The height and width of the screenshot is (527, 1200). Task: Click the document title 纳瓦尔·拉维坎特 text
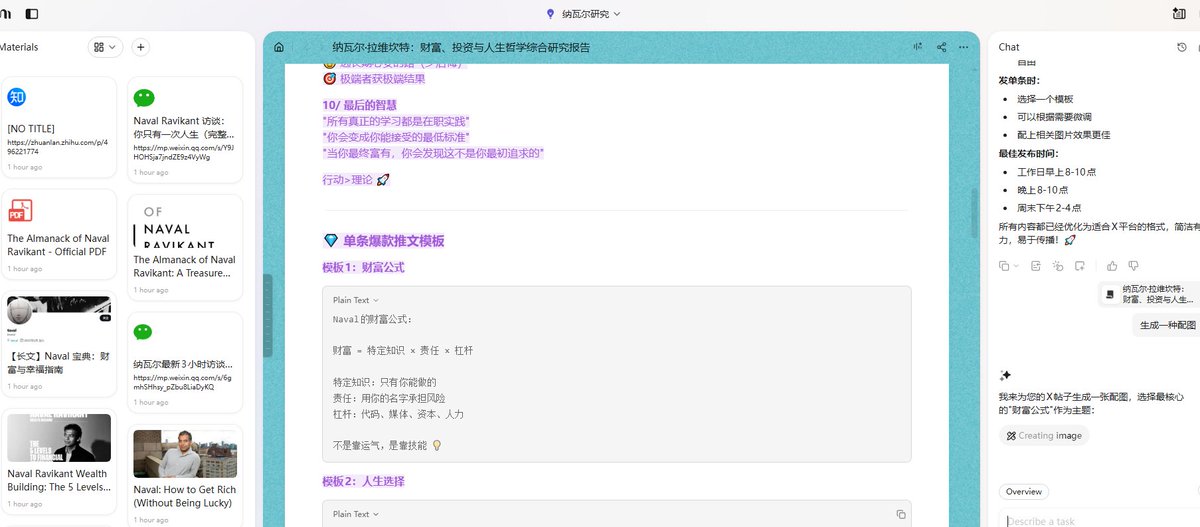pyautogui.click(x=461, y=47)
